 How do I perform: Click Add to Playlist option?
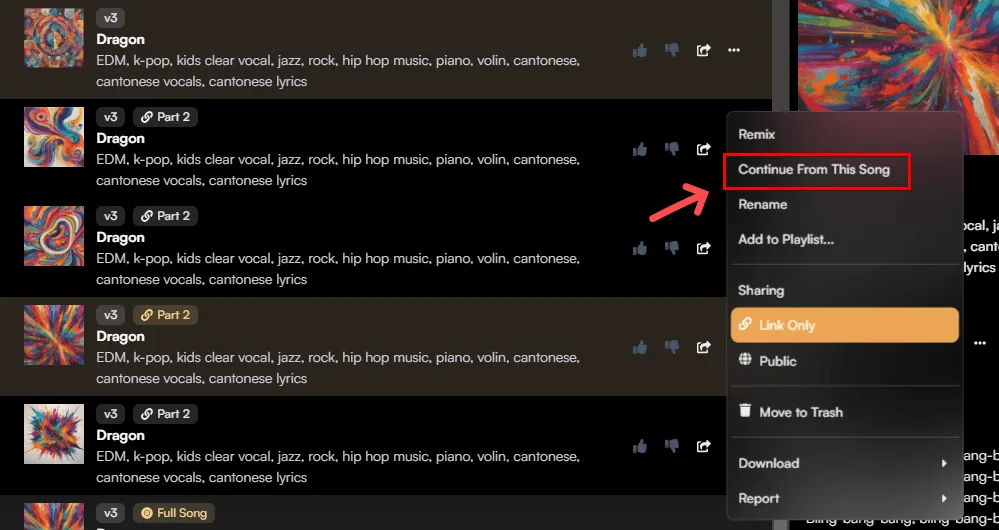tap(786, 239)
